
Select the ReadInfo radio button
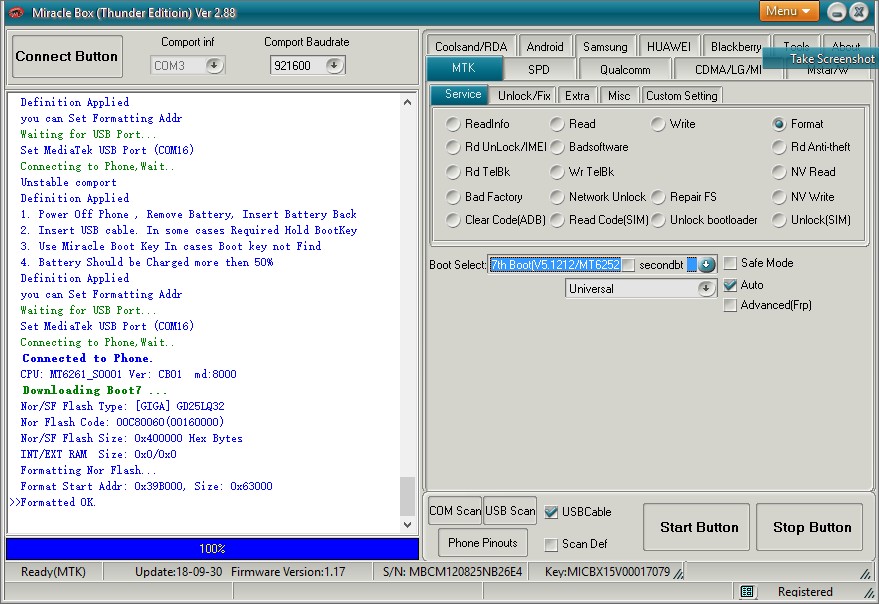(453, 124)
